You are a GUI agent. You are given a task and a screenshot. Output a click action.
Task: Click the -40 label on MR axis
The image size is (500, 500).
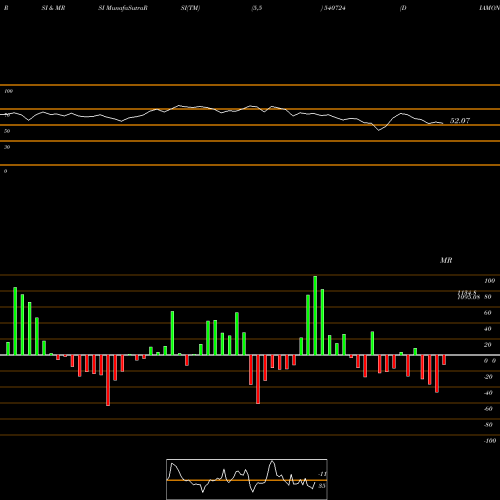pyautogui.click(x=488, y=393)
